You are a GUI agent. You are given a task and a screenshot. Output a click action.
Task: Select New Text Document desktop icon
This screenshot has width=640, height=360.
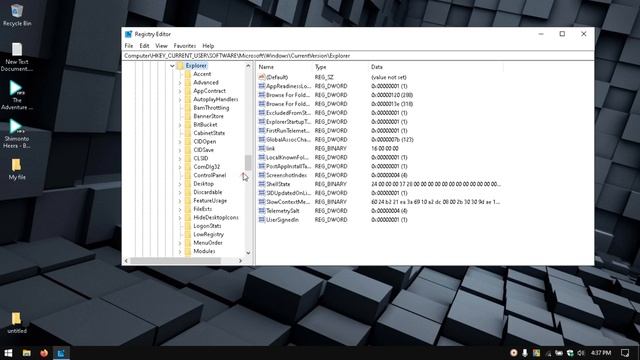pyautogui.click(x=17, y=57)
